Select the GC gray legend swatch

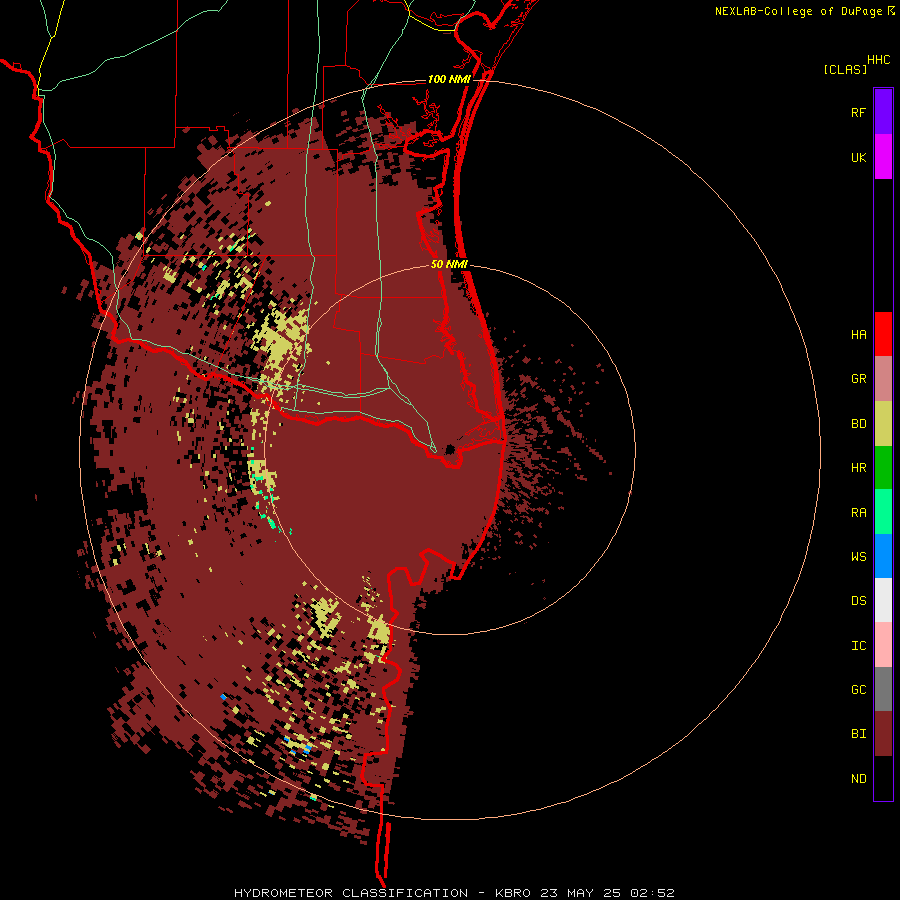[883, 689]
